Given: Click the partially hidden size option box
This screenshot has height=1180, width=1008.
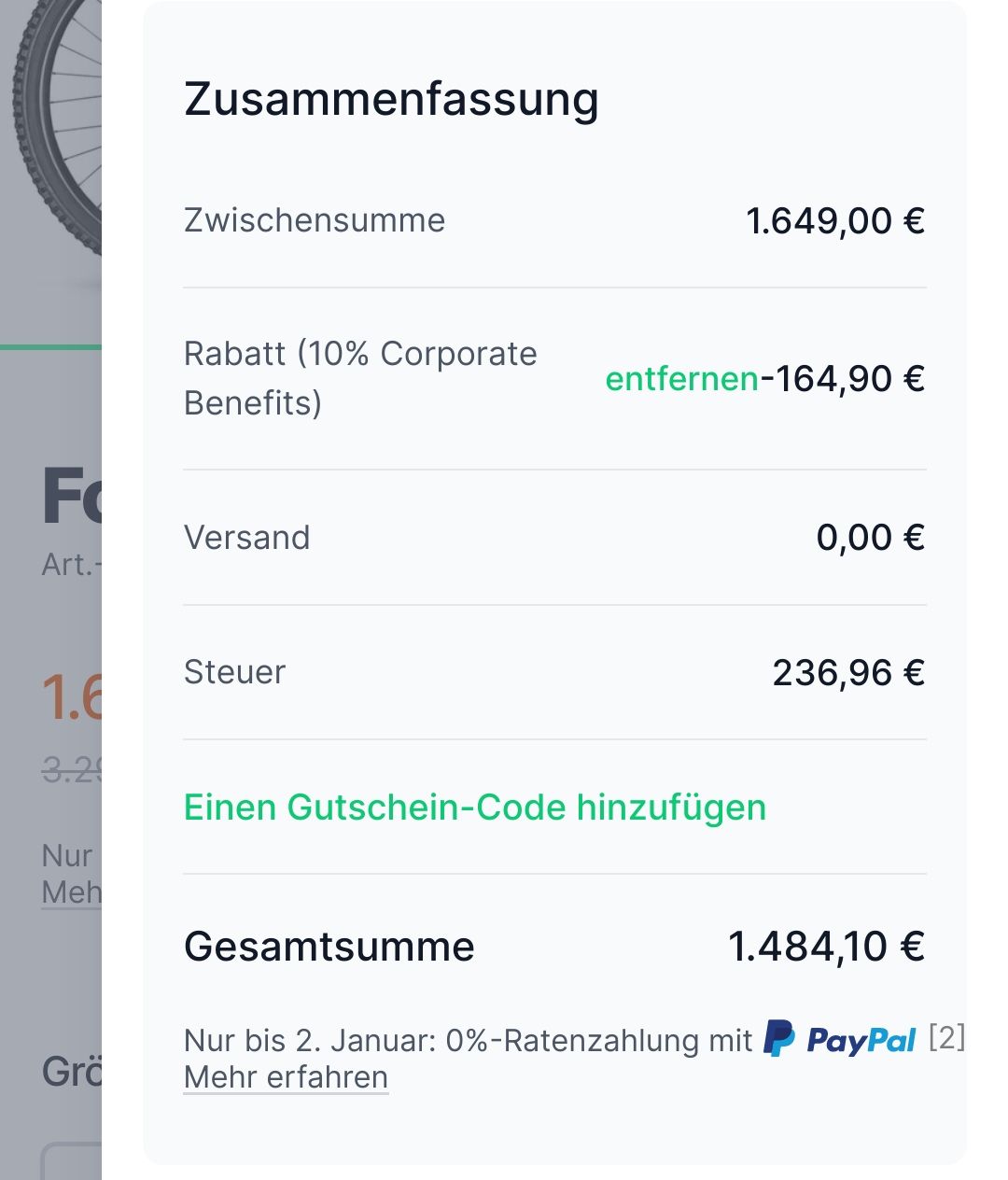Looking at the screenshot, I should [x=71, y=1161].
